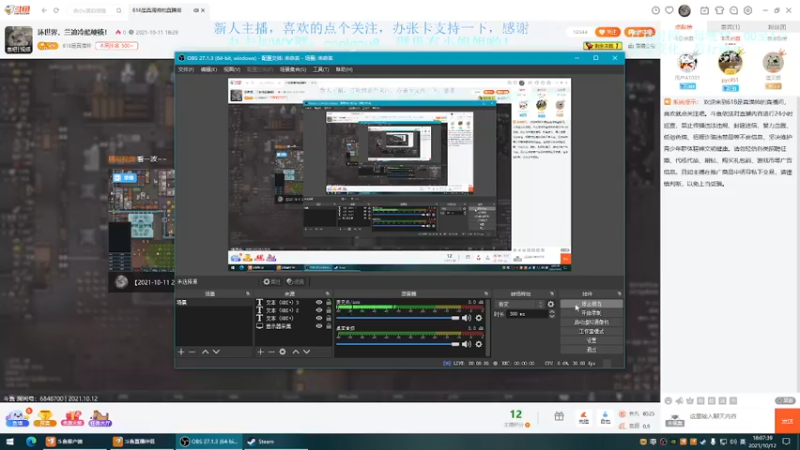Open Microsoft Edge from taskbar
The width and height of the screenshot is (800, 450).
[31, 441]
